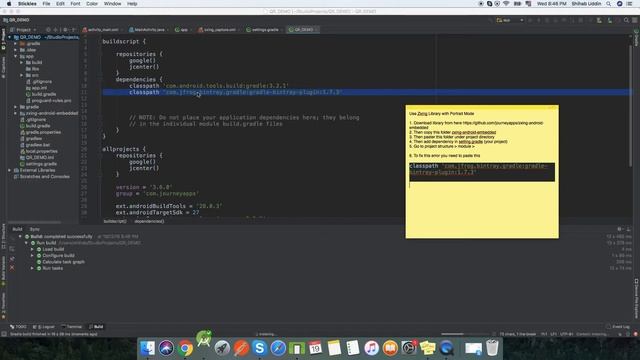Collapse the QR_DEMO root project node
This screenshot has height=360, width=640.
coord(10,37)
